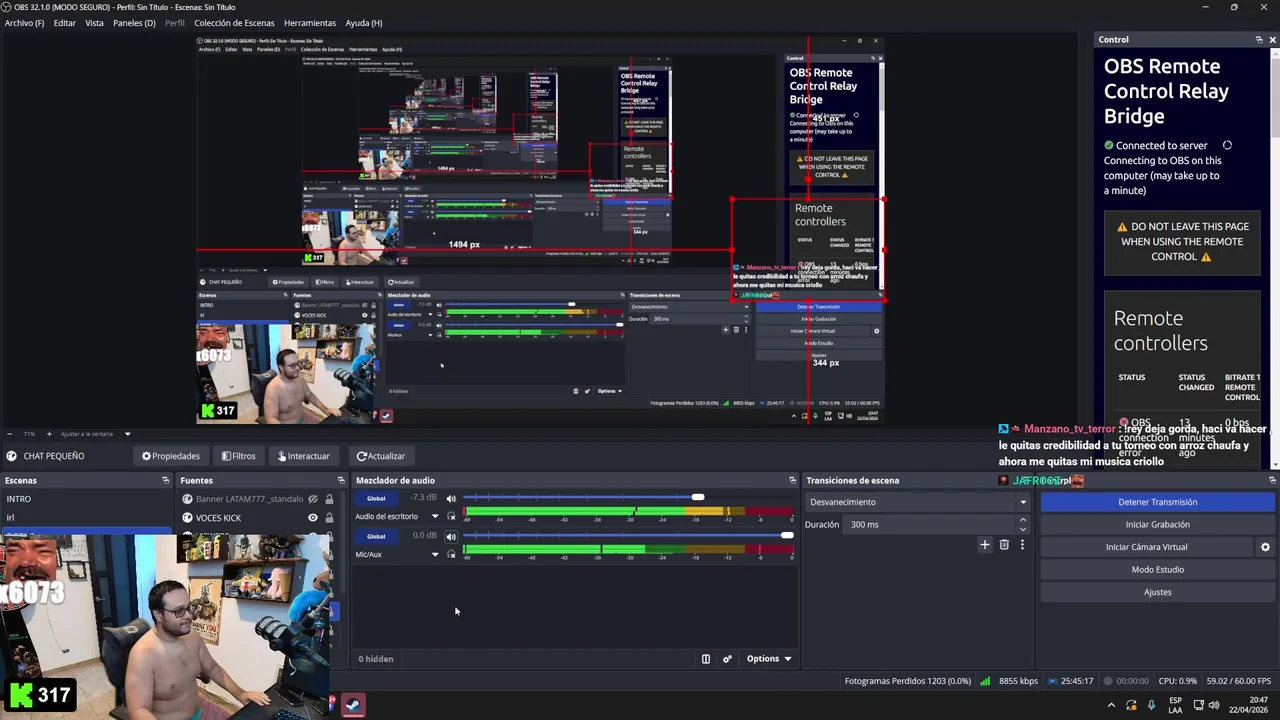
Task: Close the Control dock panel
Action: [x=1272, y=39]
